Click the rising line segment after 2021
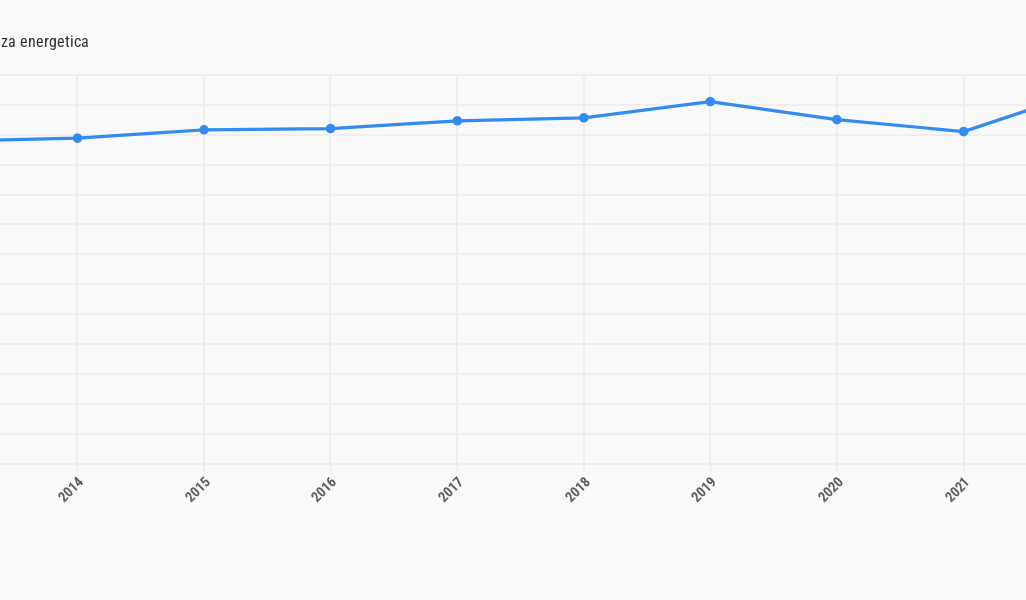Screen dimensions: 1026x600 tap(997, 120)
